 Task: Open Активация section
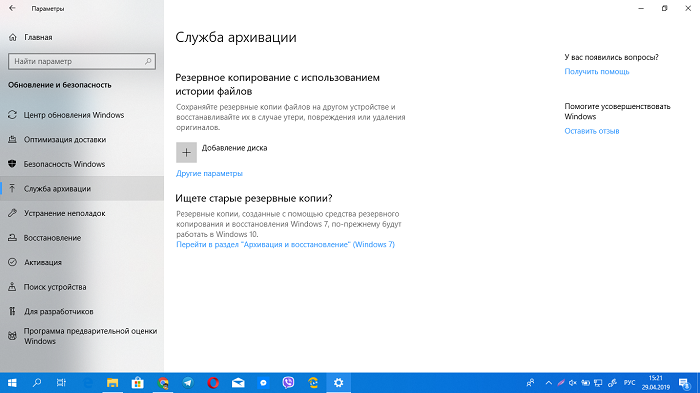82,262
